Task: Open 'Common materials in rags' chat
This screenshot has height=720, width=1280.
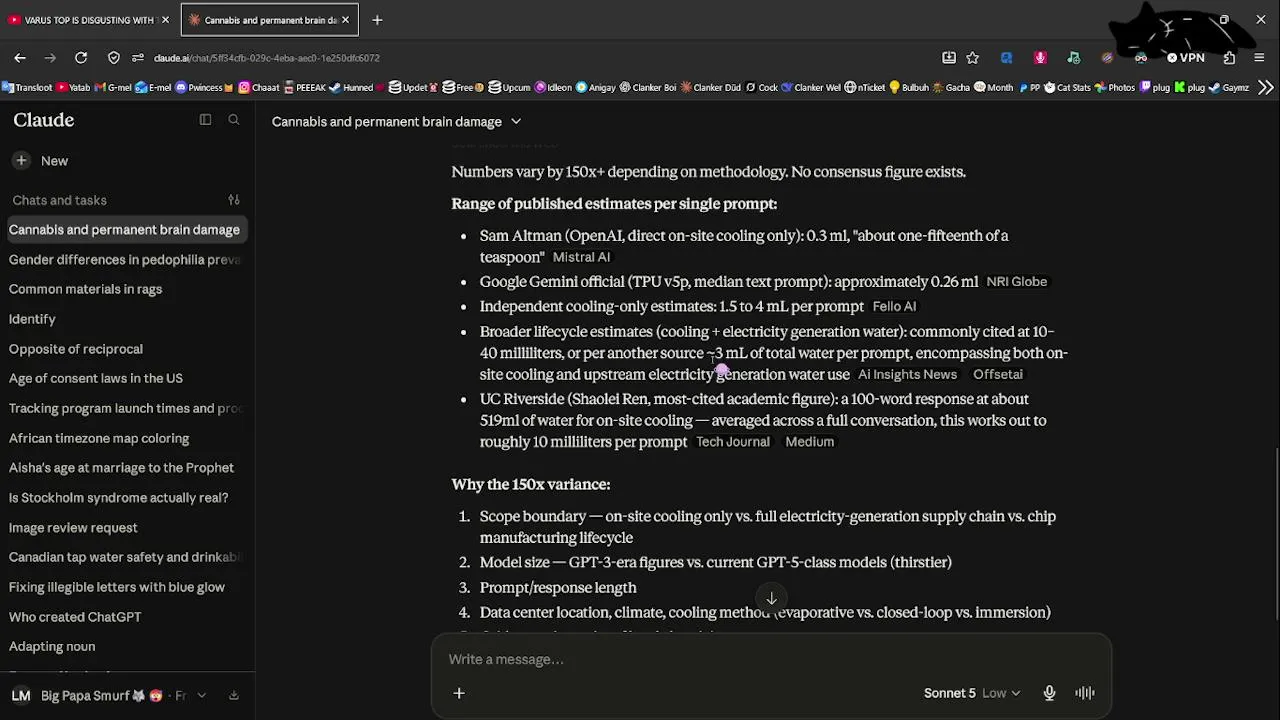Action: coord(125,289)
